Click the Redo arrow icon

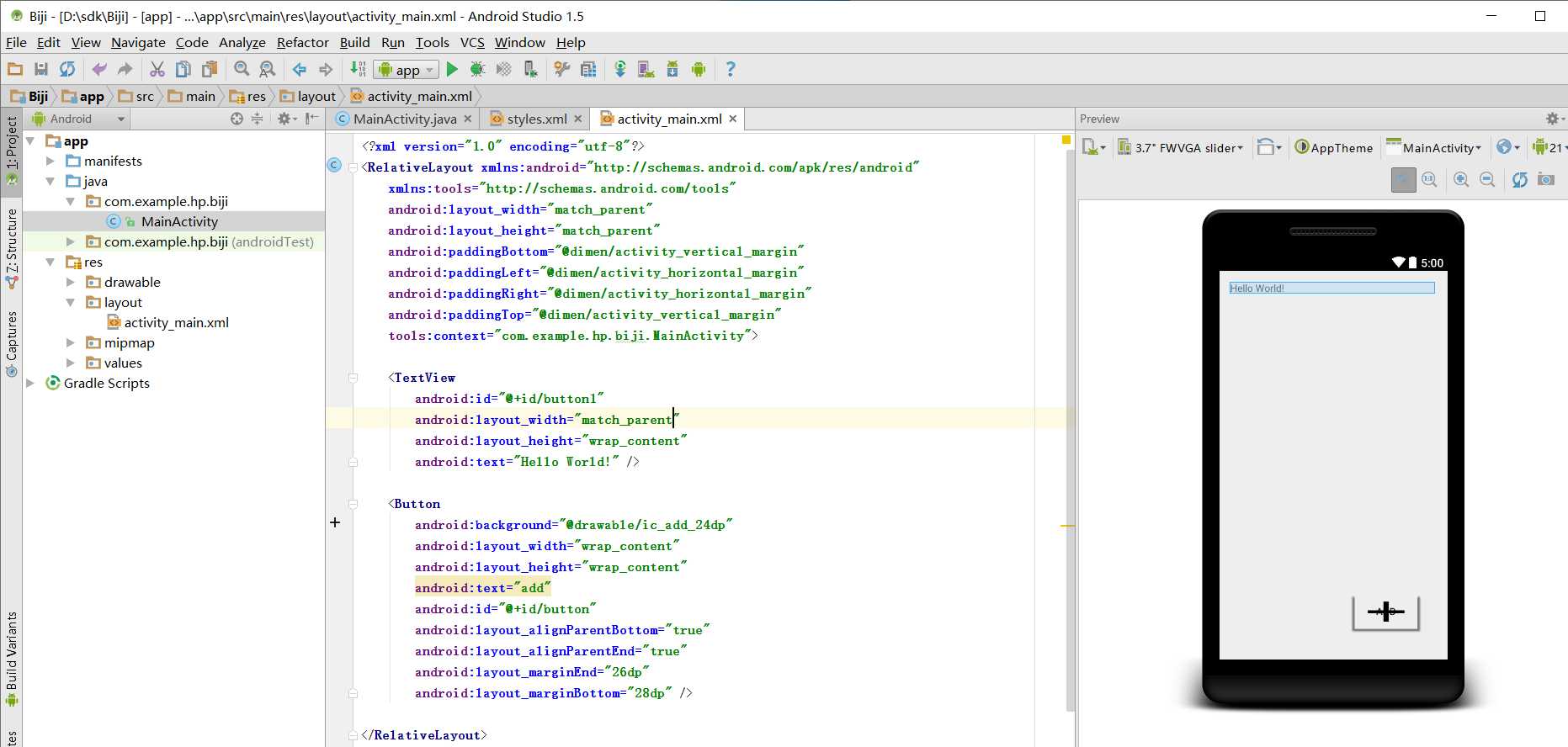coord(125,70)
